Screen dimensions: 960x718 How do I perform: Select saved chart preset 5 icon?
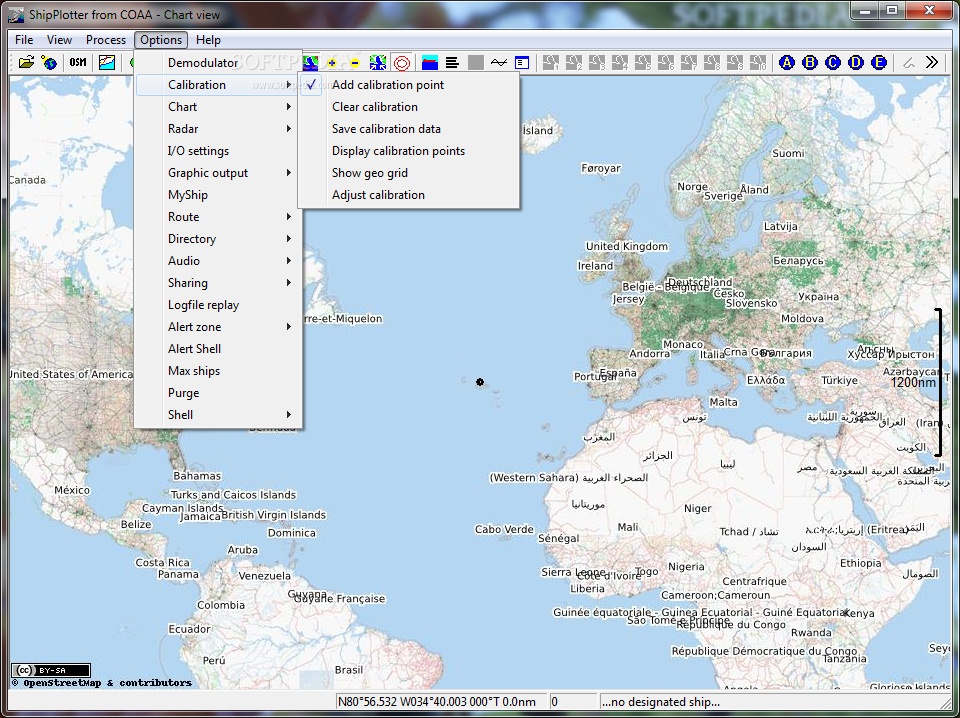pyautogui.click(x=643, y=62)
